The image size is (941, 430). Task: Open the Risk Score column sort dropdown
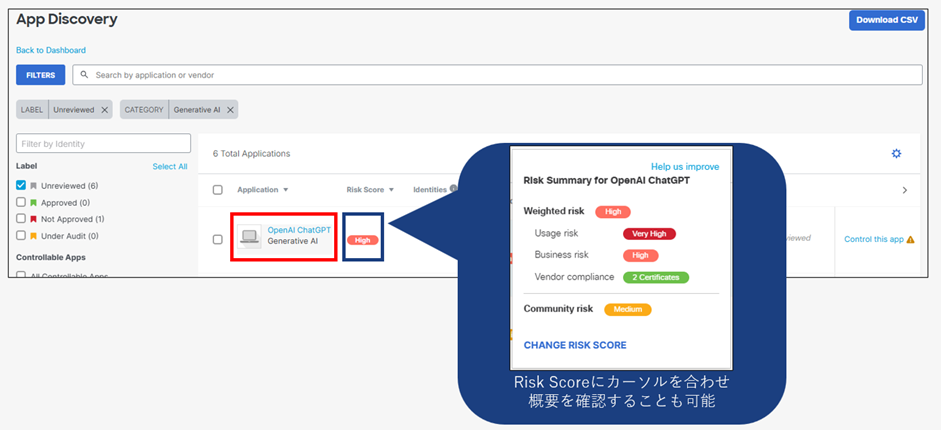click(x=391, y=190)
